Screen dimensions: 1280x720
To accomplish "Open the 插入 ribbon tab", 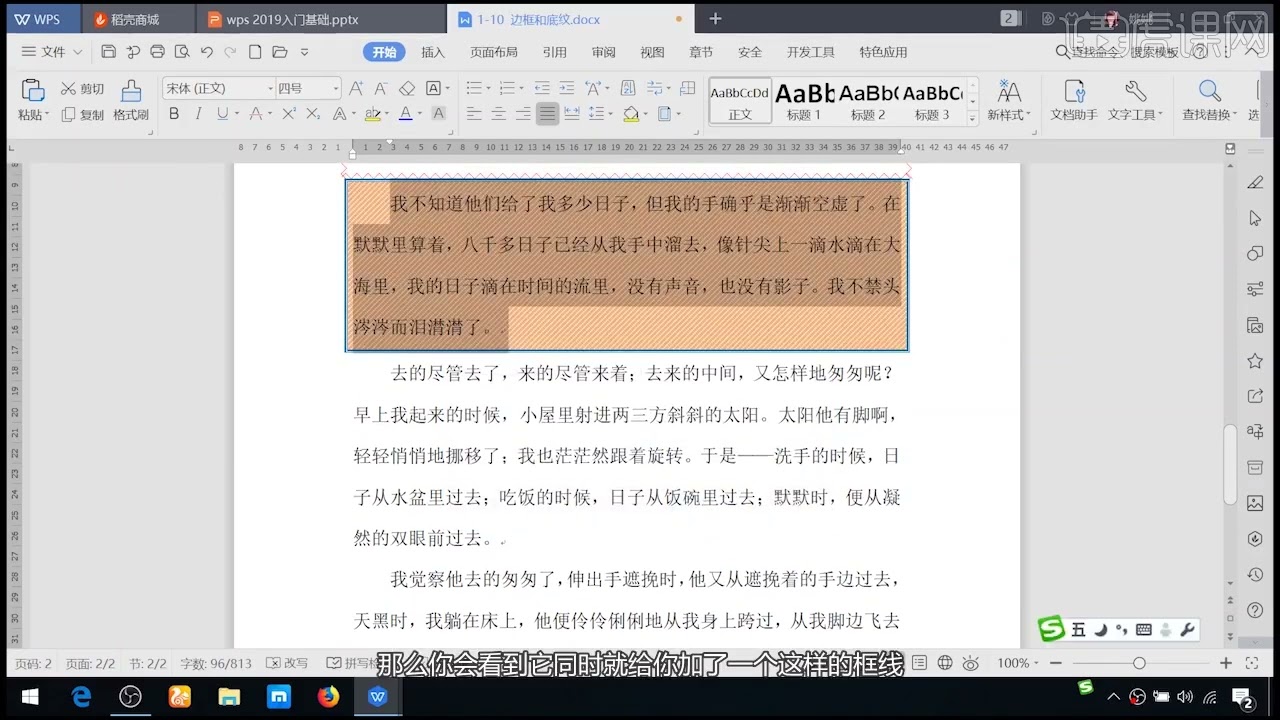I will [x=433, y=52].
